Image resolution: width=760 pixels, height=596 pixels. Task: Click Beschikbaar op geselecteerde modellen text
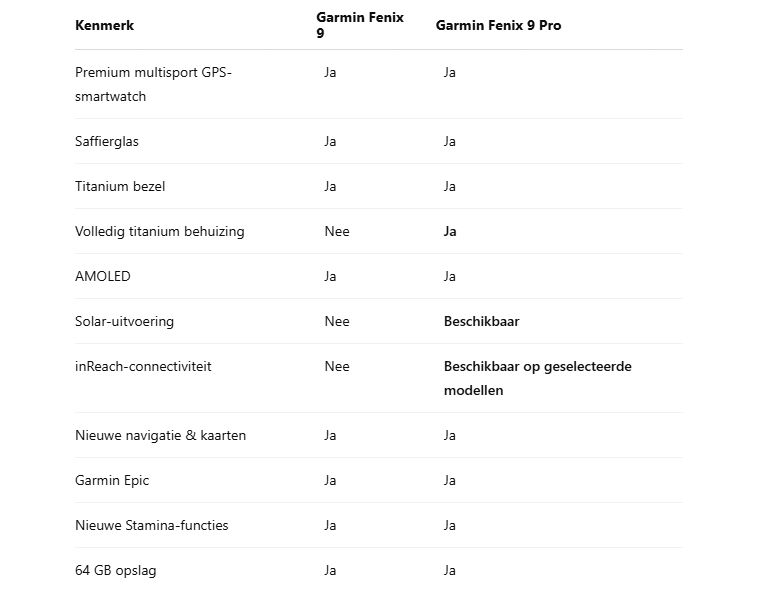coord(538,378)
